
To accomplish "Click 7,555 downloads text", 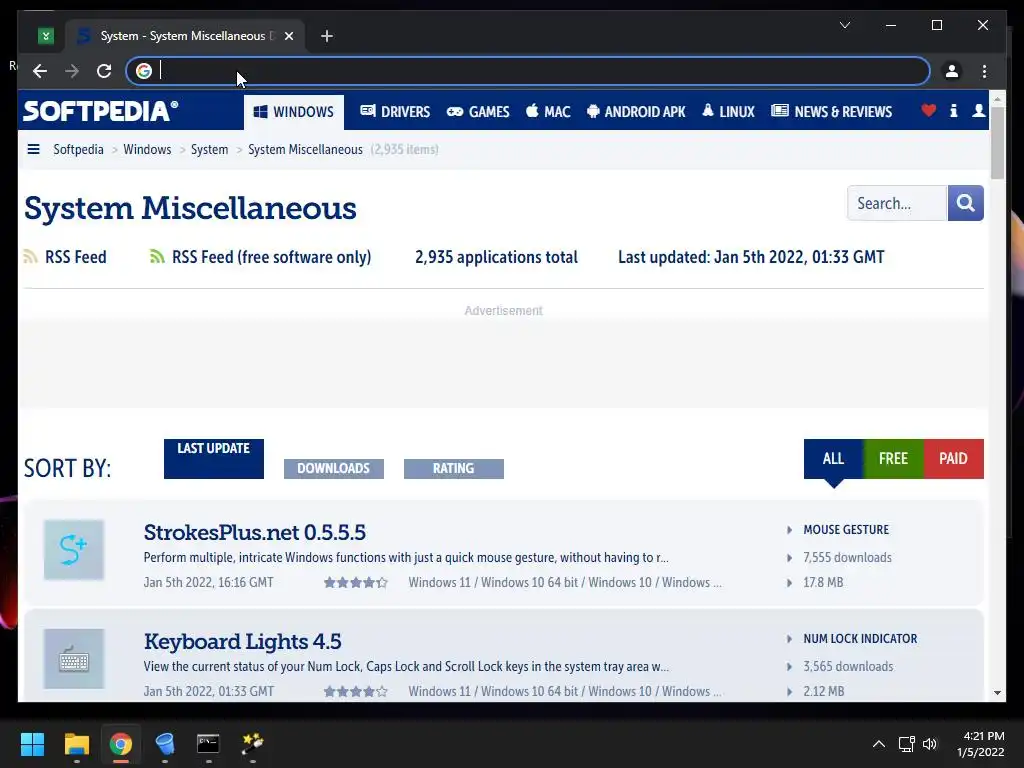I will (x=847, y=558).
